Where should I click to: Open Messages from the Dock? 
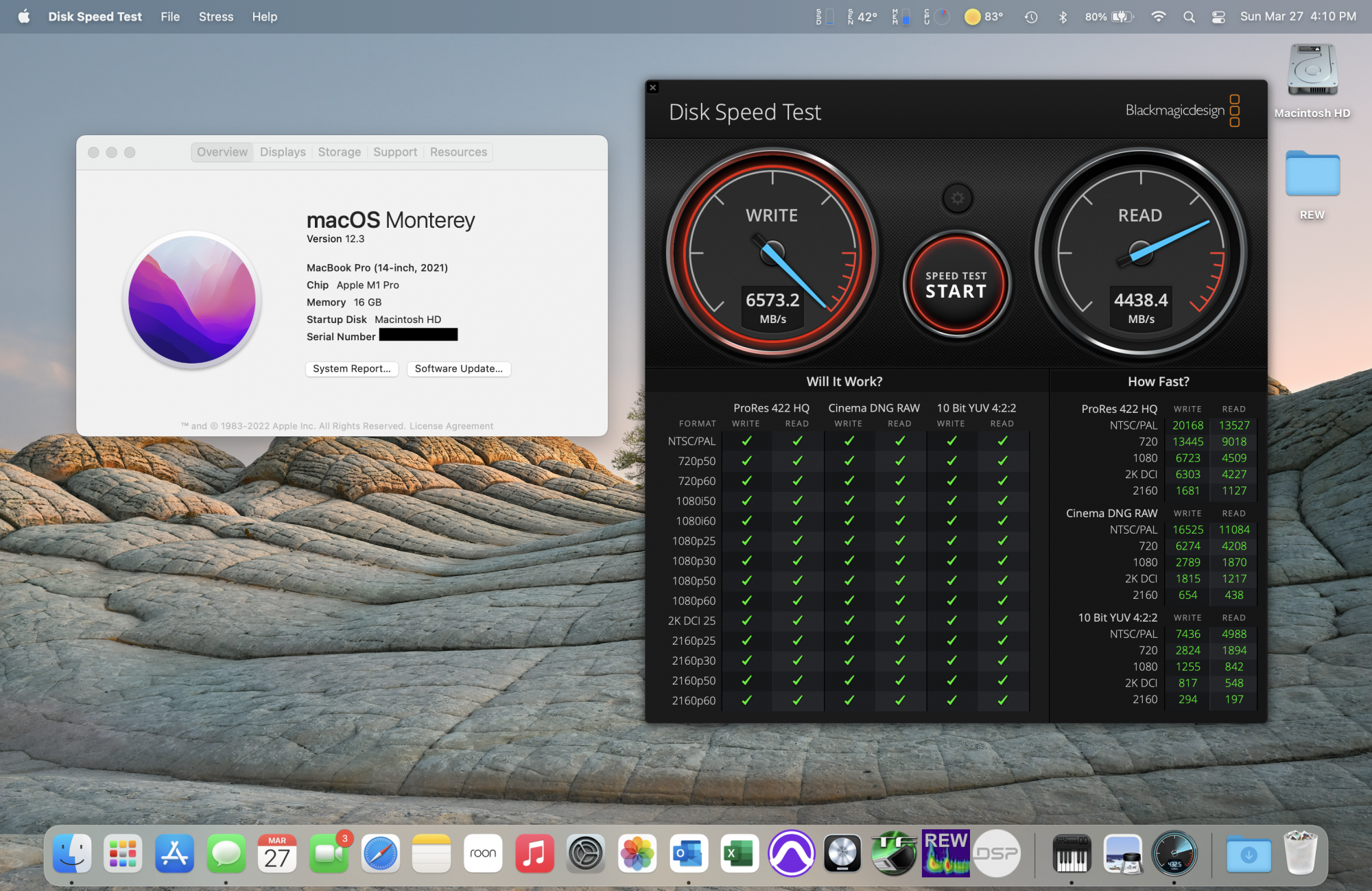click(226, 853)
